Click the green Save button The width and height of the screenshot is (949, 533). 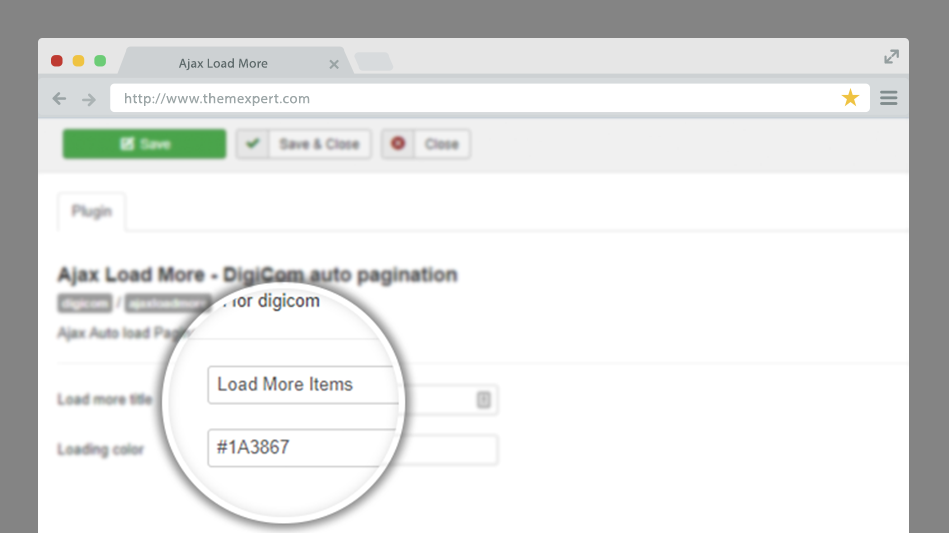144,144
